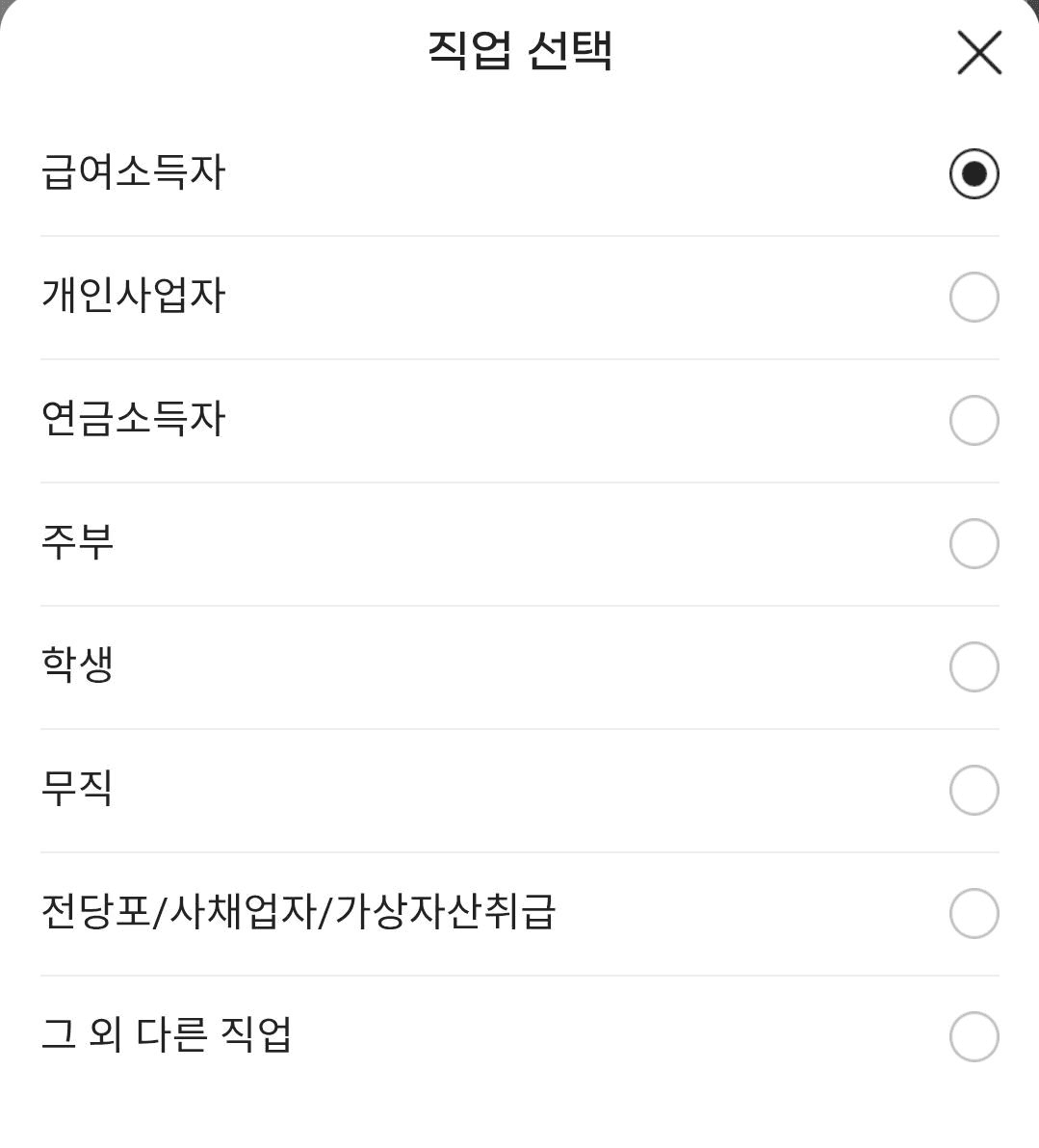Pick the 연금소득자 radio button
Image resolution: width=1039 pixels, height=1148 pixels.
974,421
